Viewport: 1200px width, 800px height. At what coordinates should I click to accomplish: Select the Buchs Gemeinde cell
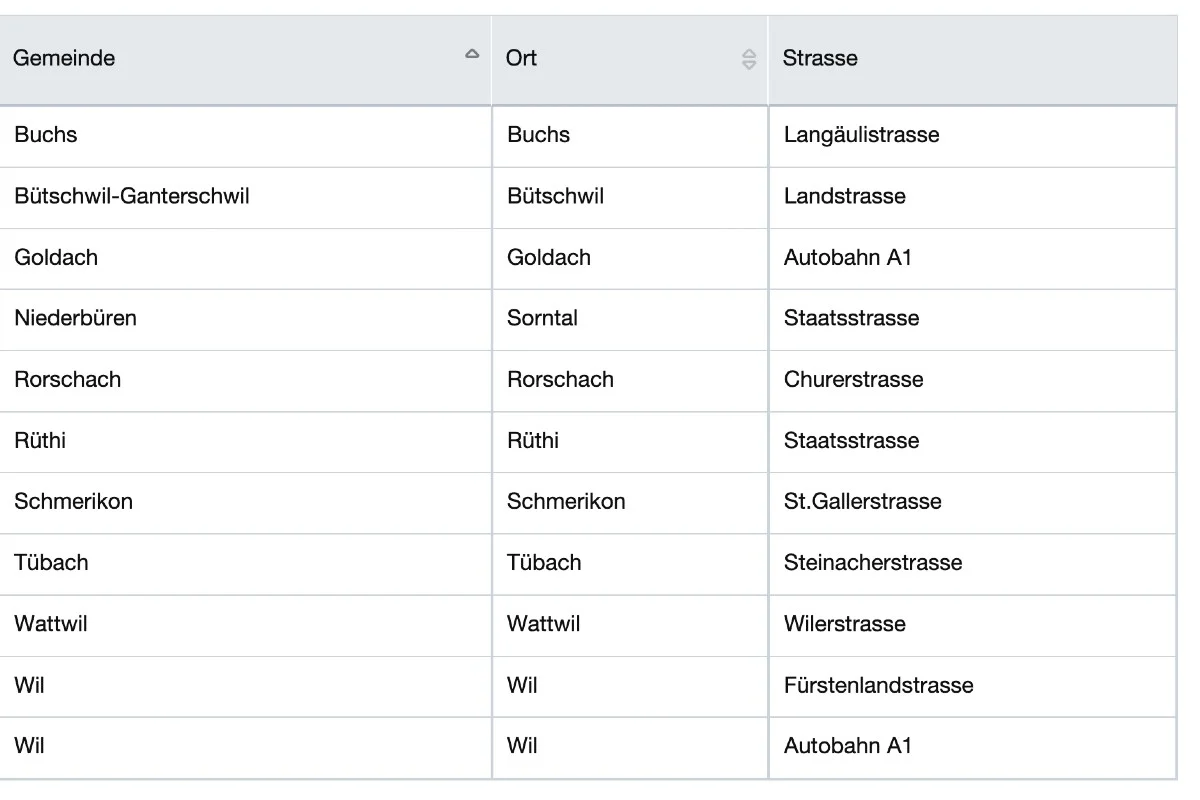pos(245,136)
